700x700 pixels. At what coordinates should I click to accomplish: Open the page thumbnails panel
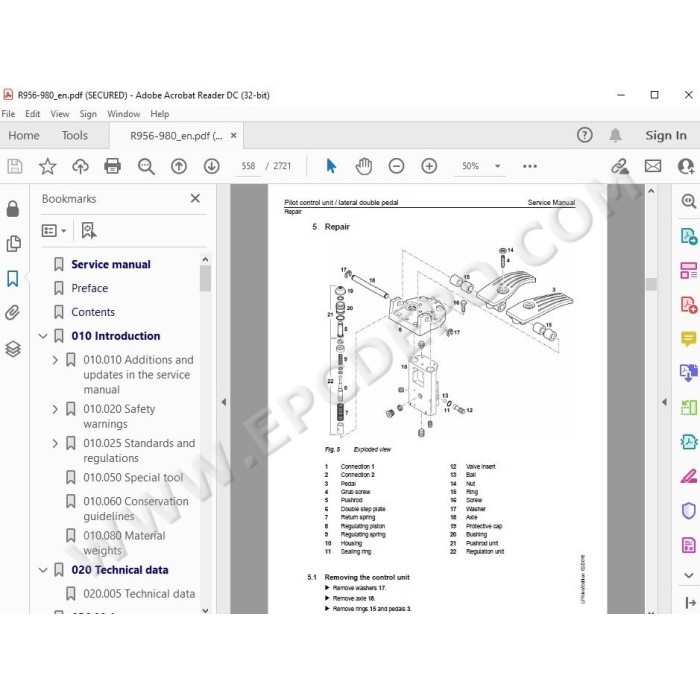[x=13, y=243]
